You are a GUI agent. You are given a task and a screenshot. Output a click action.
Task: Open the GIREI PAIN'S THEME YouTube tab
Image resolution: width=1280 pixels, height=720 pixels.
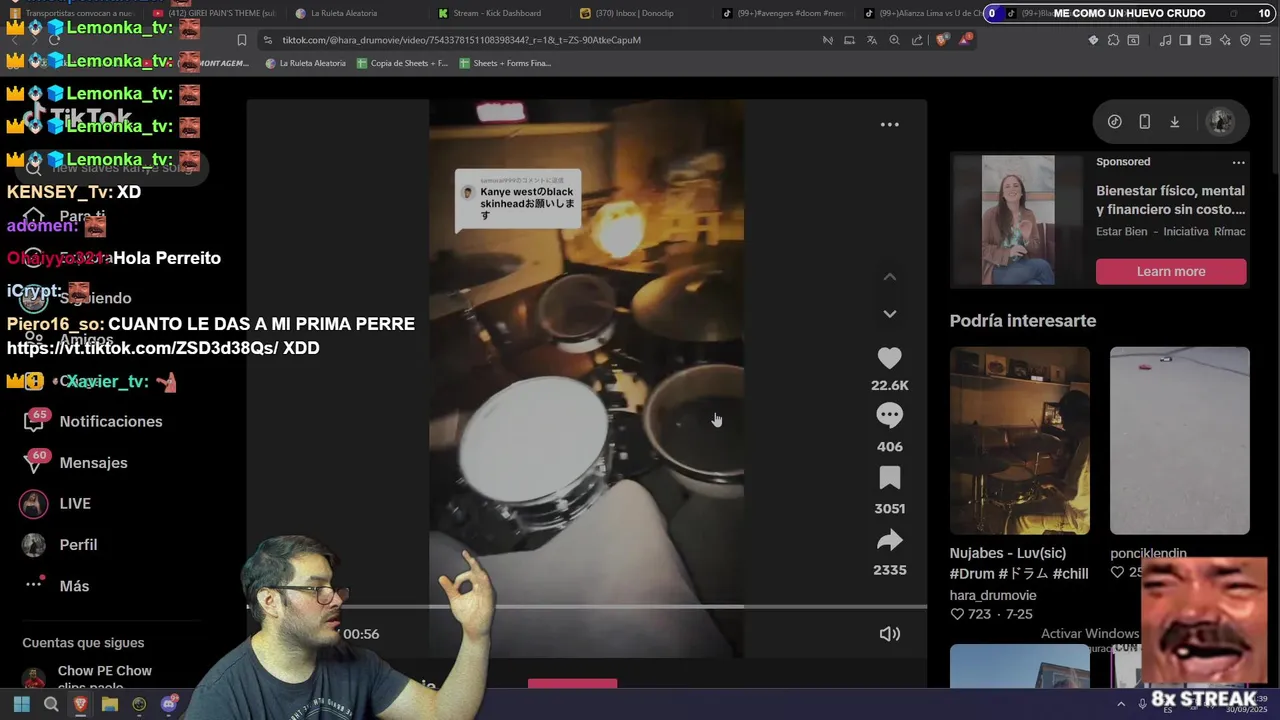tap(213, 13)
